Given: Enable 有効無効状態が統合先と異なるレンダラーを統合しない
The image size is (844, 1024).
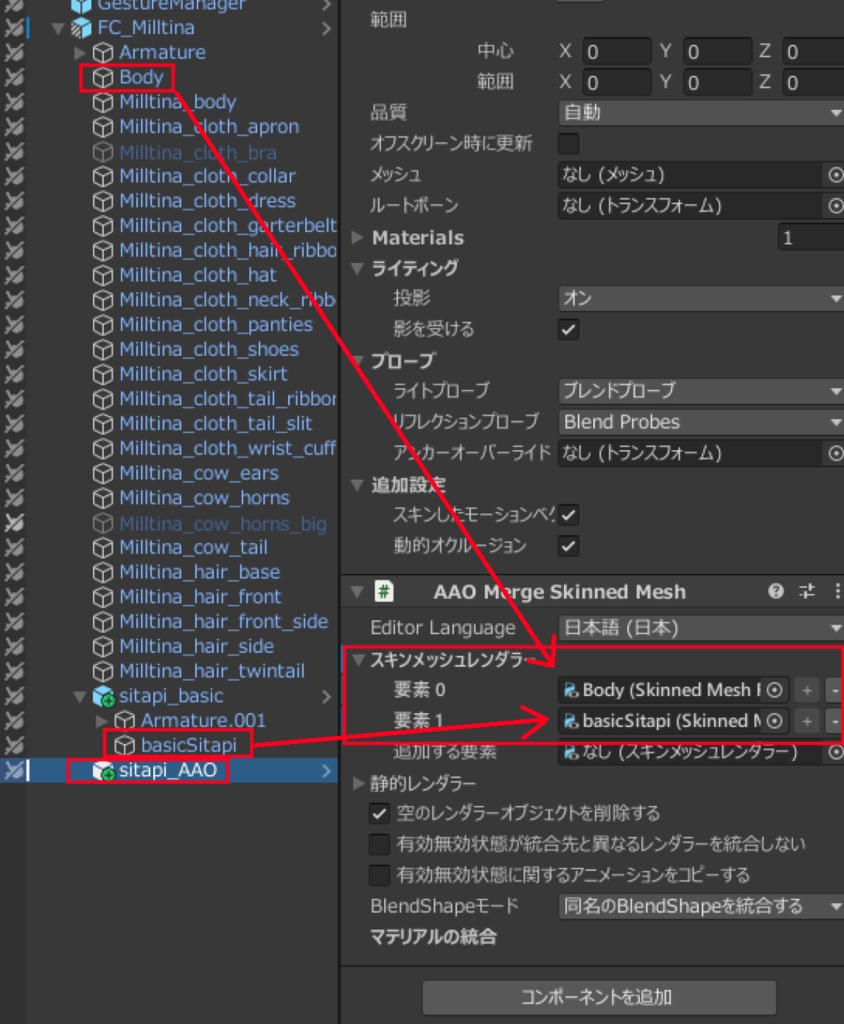Looking at the screenshot, I should (379, 844).
